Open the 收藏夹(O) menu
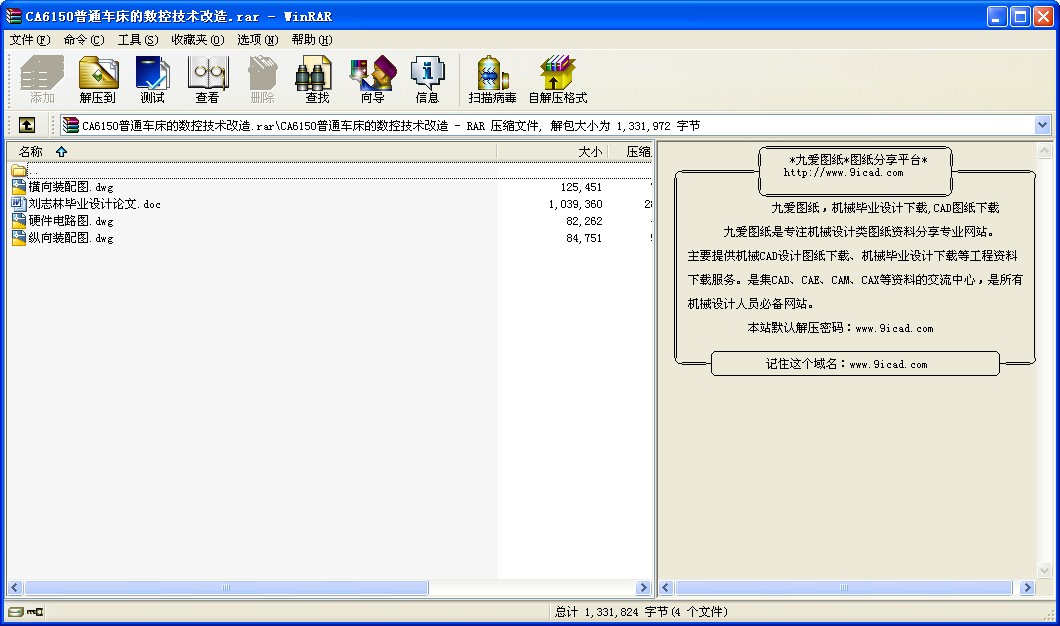 [197, 40]
